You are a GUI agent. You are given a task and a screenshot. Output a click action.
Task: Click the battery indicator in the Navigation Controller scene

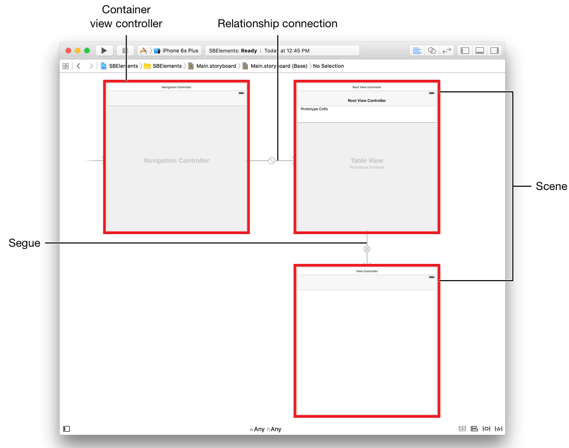coord(241,93)
